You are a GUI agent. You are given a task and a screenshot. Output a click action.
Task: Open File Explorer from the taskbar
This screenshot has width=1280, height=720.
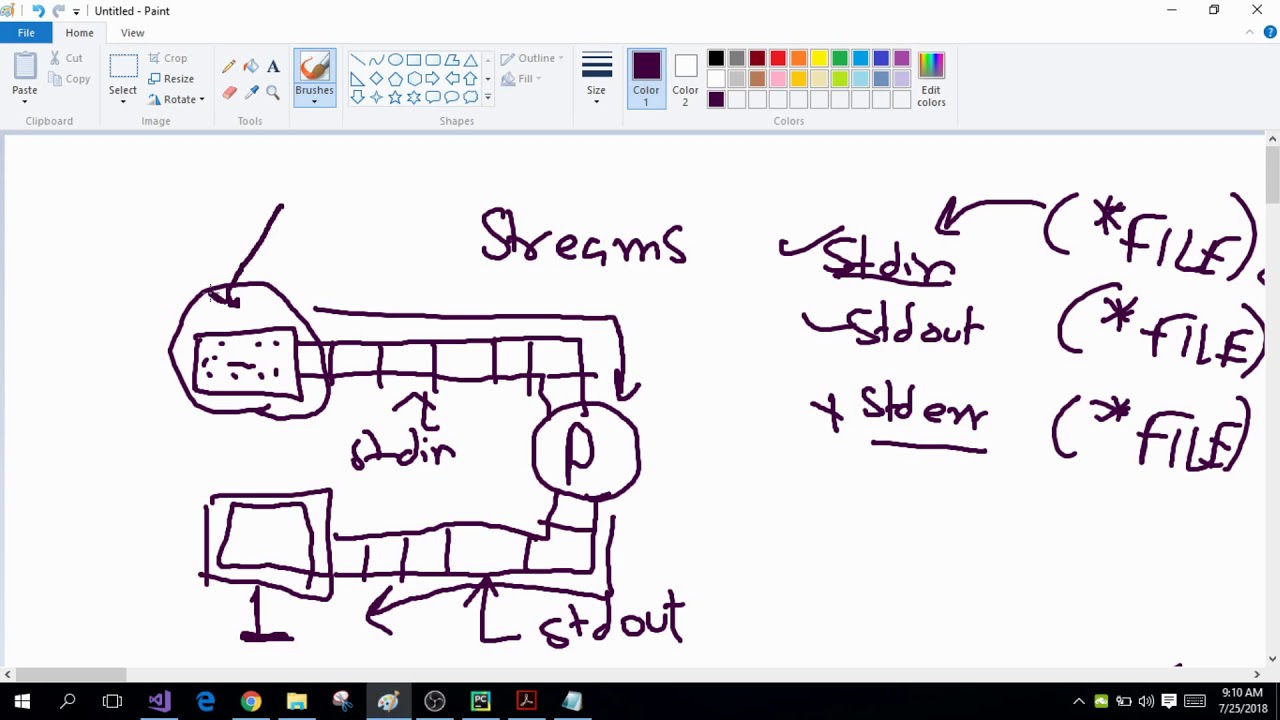click(x=297, y=701)
